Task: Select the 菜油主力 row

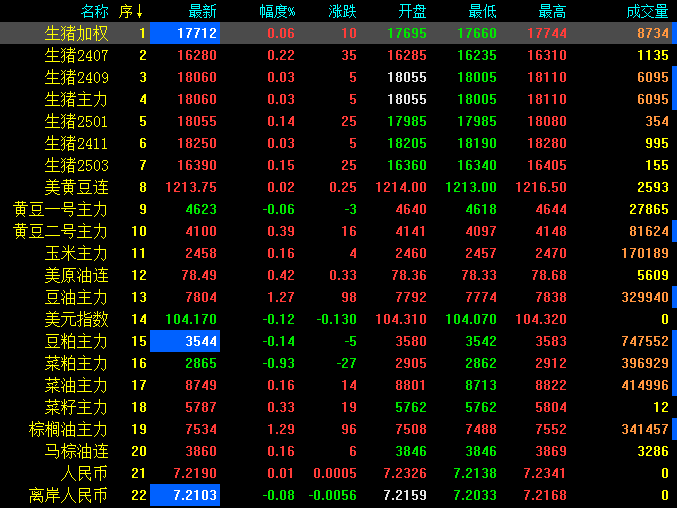Action: (76, 385)
